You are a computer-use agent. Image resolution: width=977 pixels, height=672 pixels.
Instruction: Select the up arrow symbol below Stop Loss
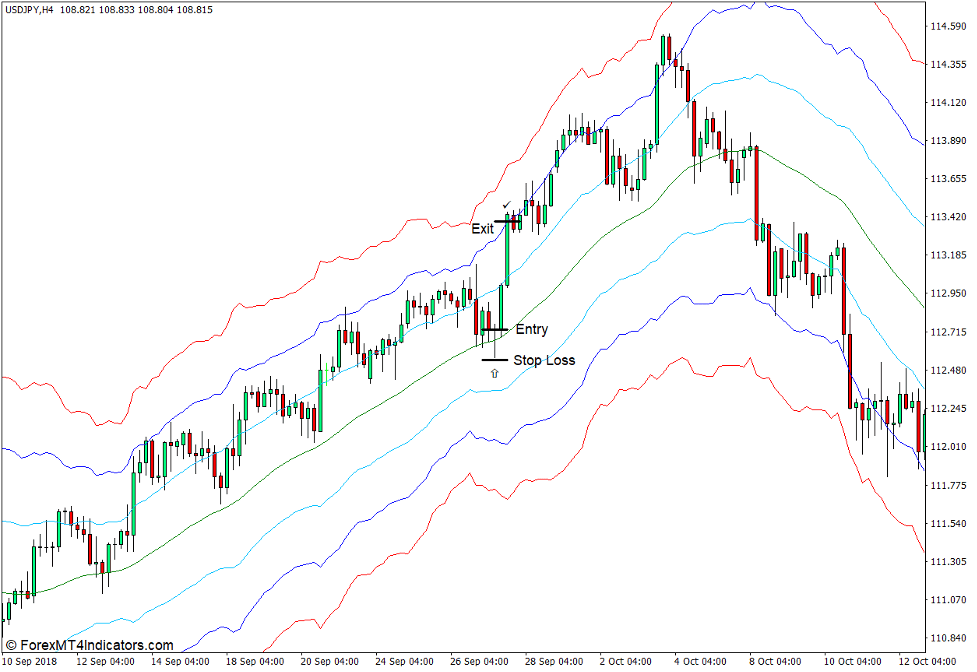pos(494,373)
